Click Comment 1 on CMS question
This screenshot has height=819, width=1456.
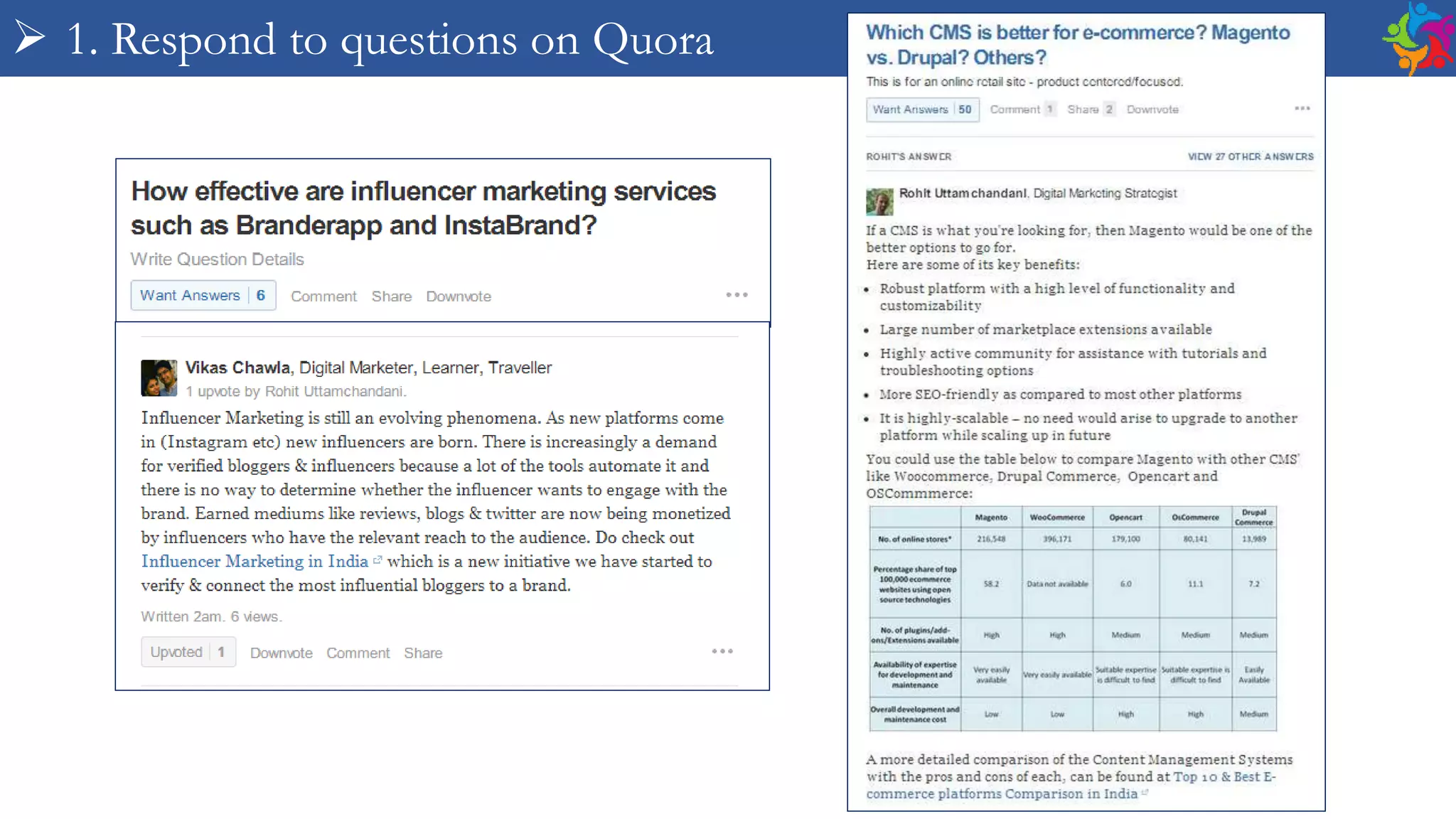click(1022, 109)
